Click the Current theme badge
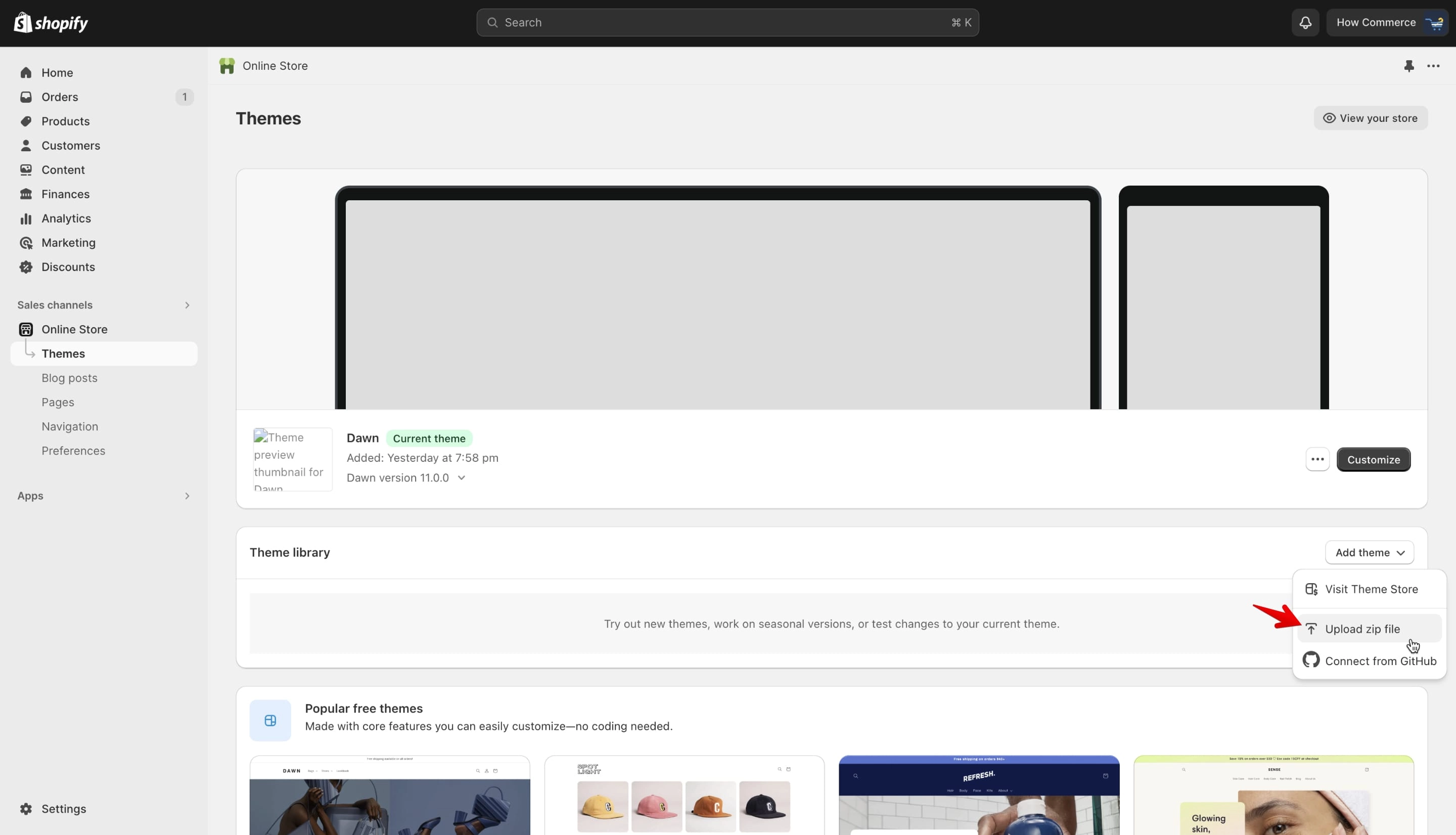1456x835 pixels. [429, 438]
